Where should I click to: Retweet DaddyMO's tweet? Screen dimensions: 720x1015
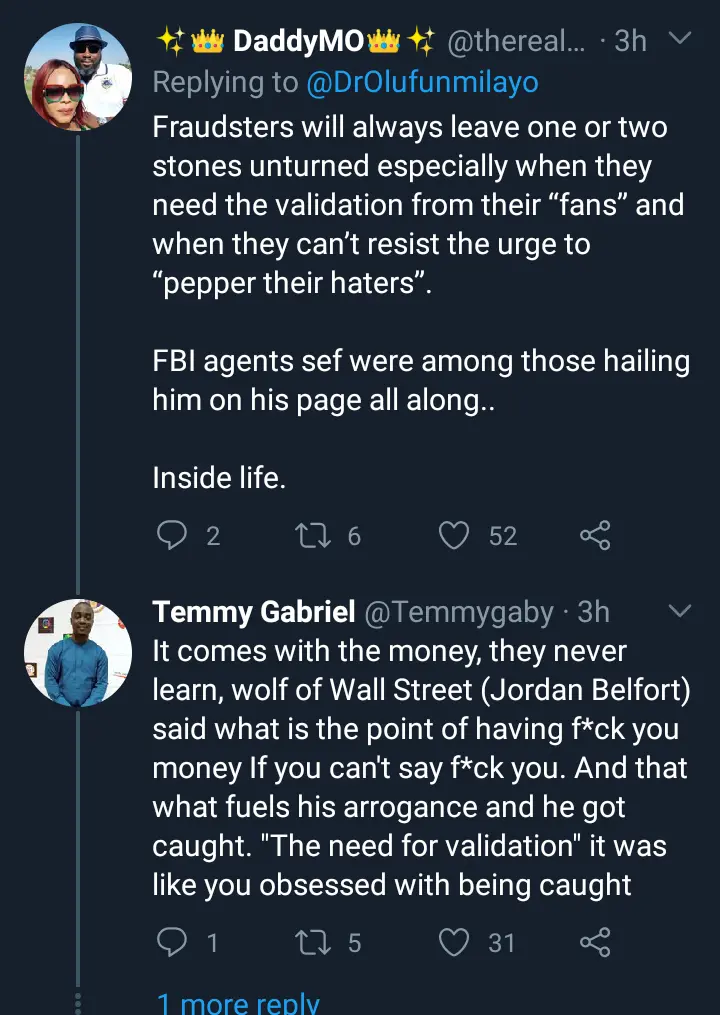311,536
